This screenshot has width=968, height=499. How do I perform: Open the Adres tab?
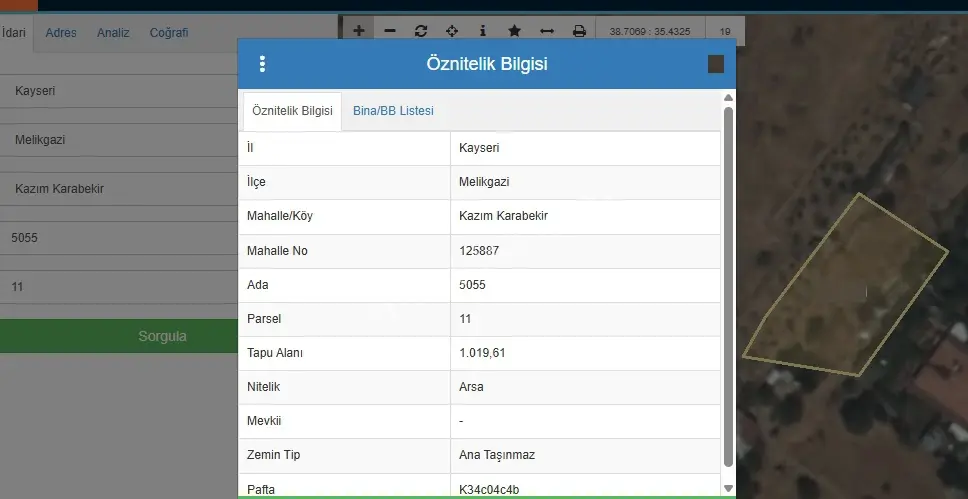tap(61, 33)
